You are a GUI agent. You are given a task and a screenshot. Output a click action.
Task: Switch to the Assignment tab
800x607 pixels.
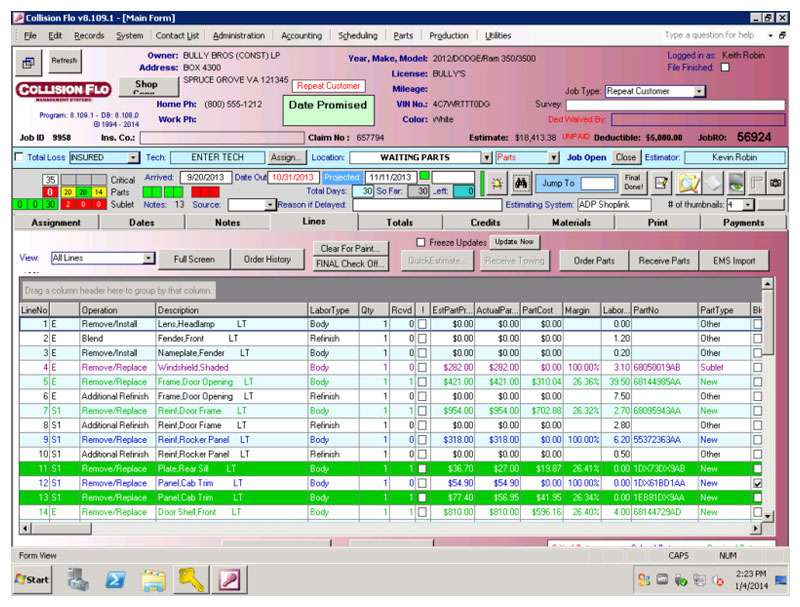tap(56, 222)
